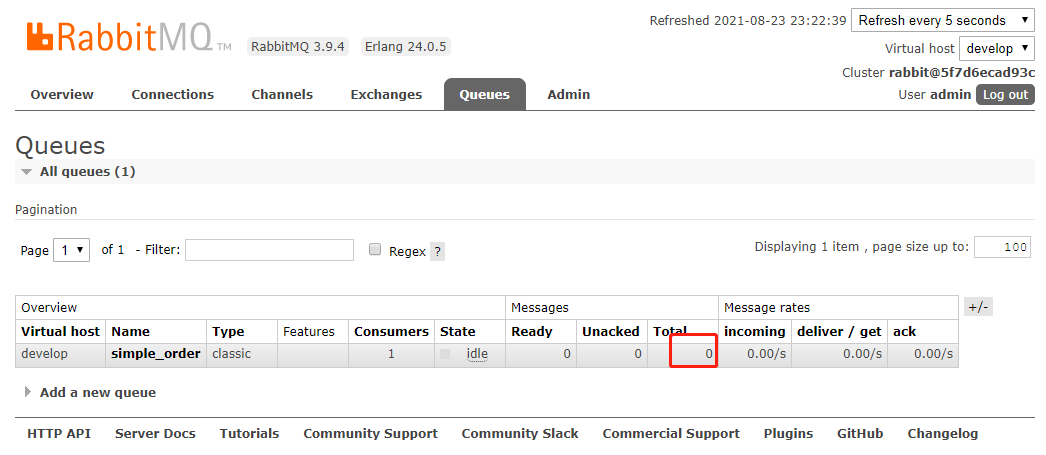Open the Changelog footer link

[x=943, y=434]
